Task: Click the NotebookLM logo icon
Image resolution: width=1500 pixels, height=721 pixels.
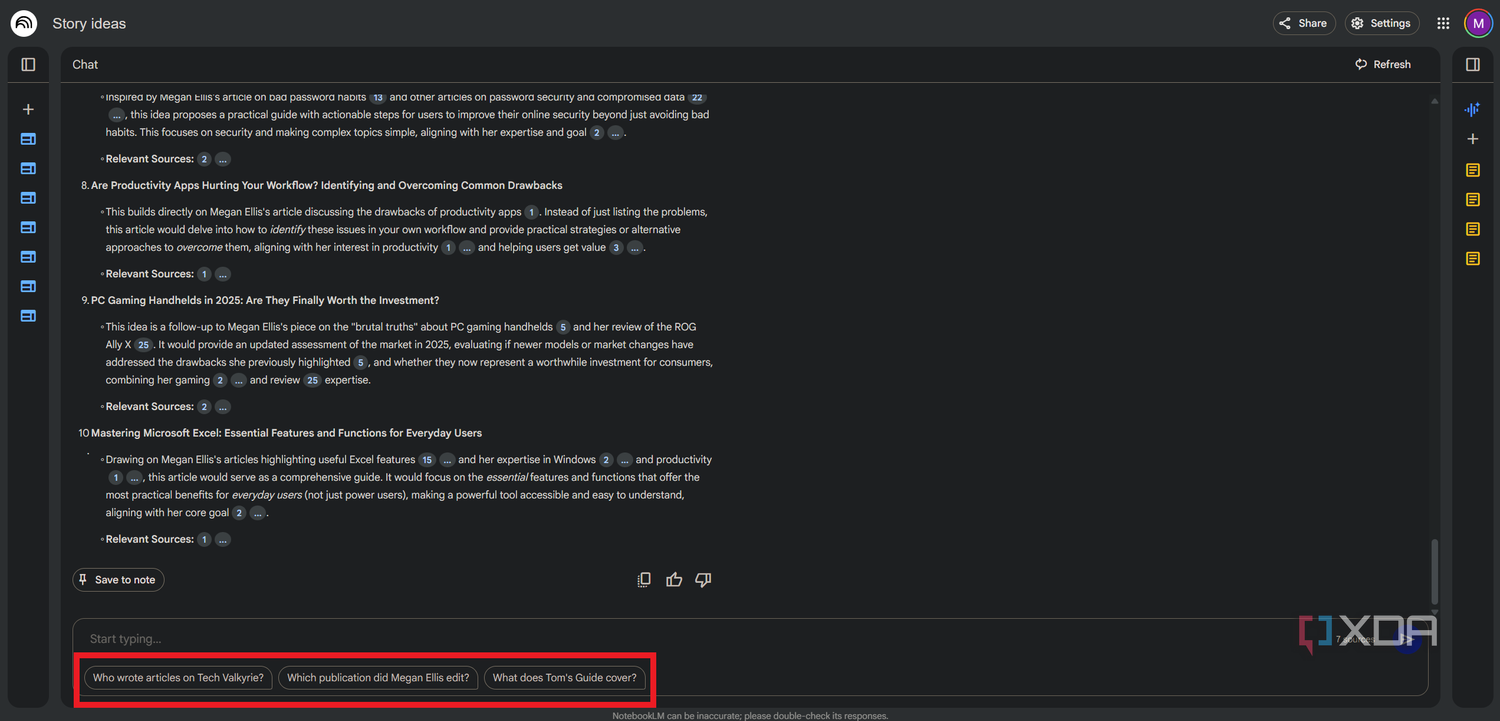Action: click(24, 23)
